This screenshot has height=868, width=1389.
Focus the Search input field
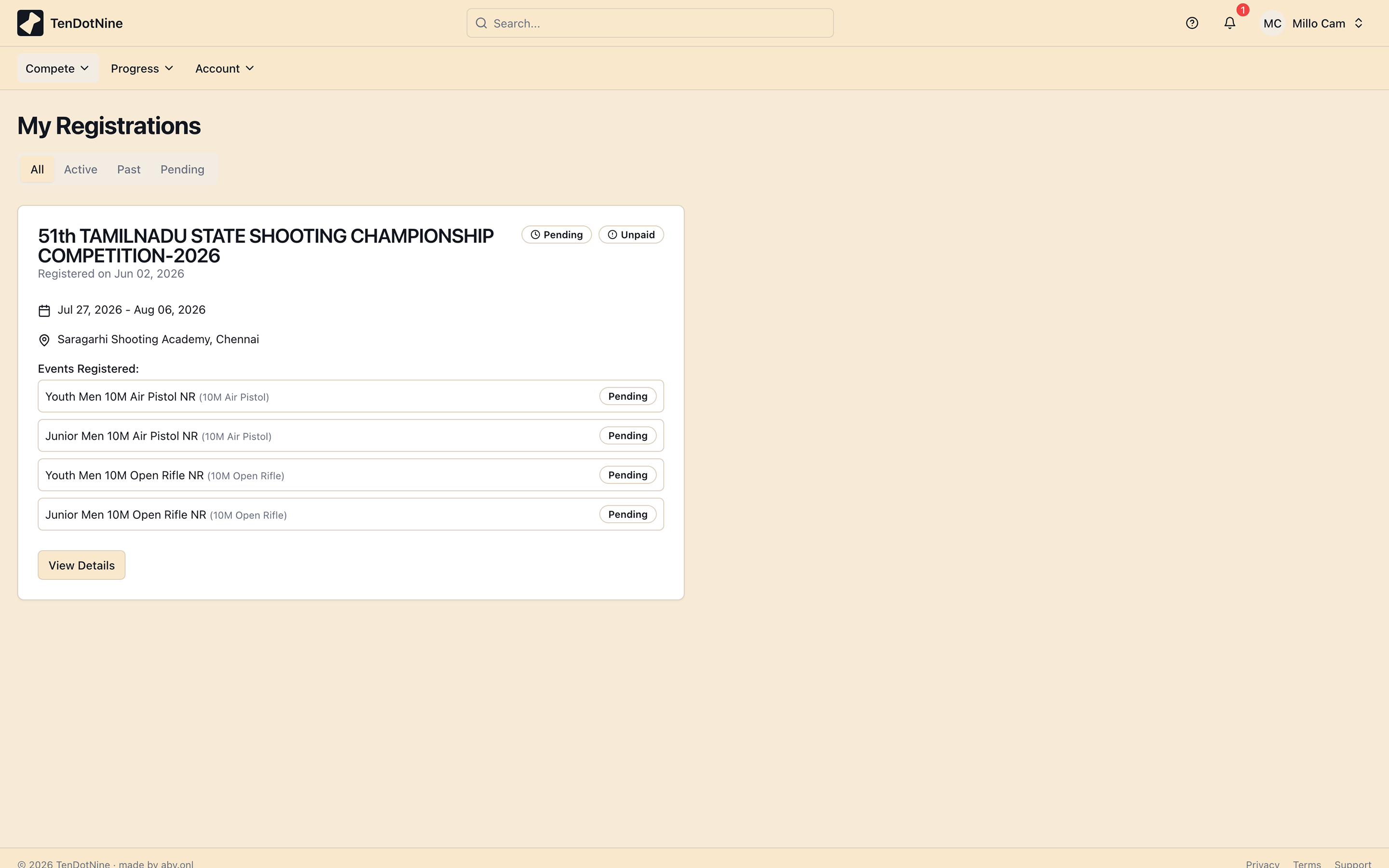(650, 23)
